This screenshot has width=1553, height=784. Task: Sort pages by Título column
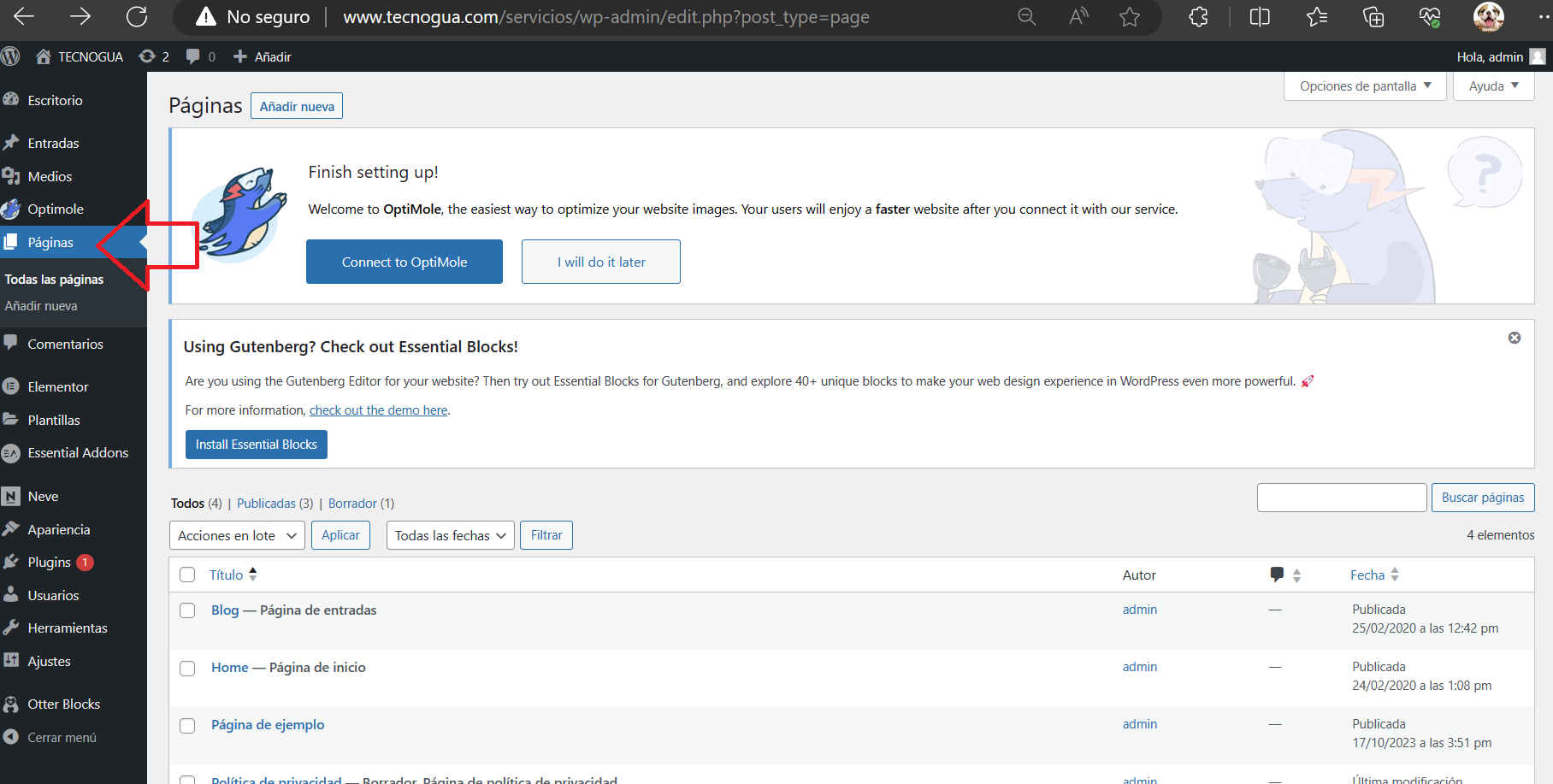pyautogui.click(x=233, y=575)
